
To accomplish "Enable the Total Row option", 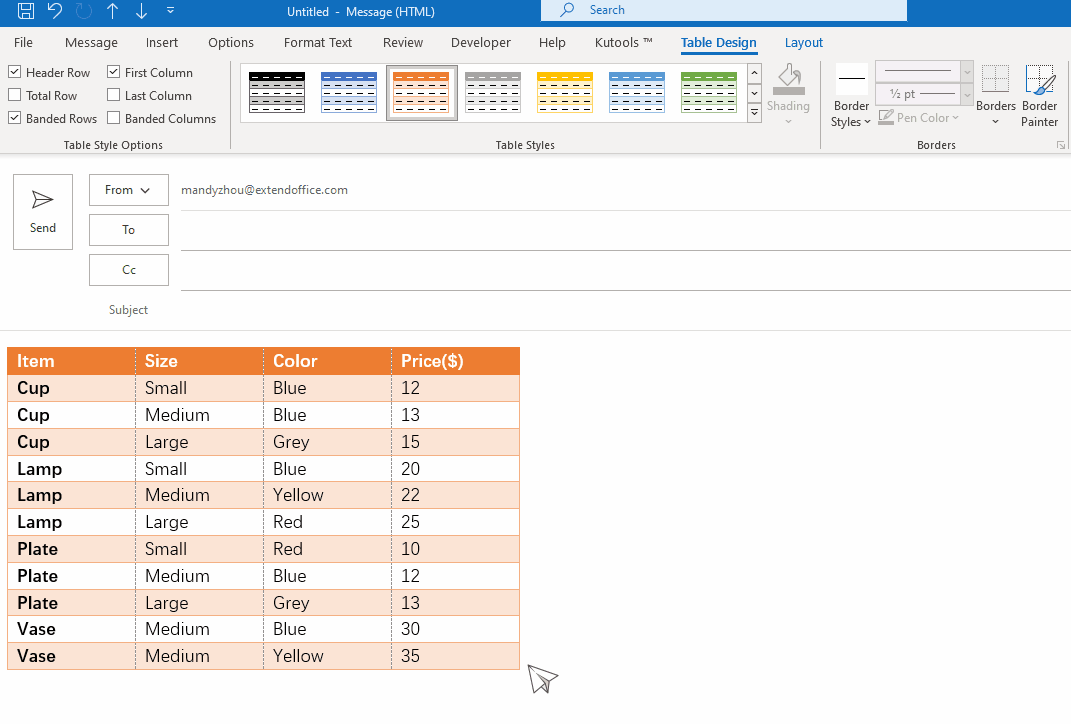I will click(14, 94).
